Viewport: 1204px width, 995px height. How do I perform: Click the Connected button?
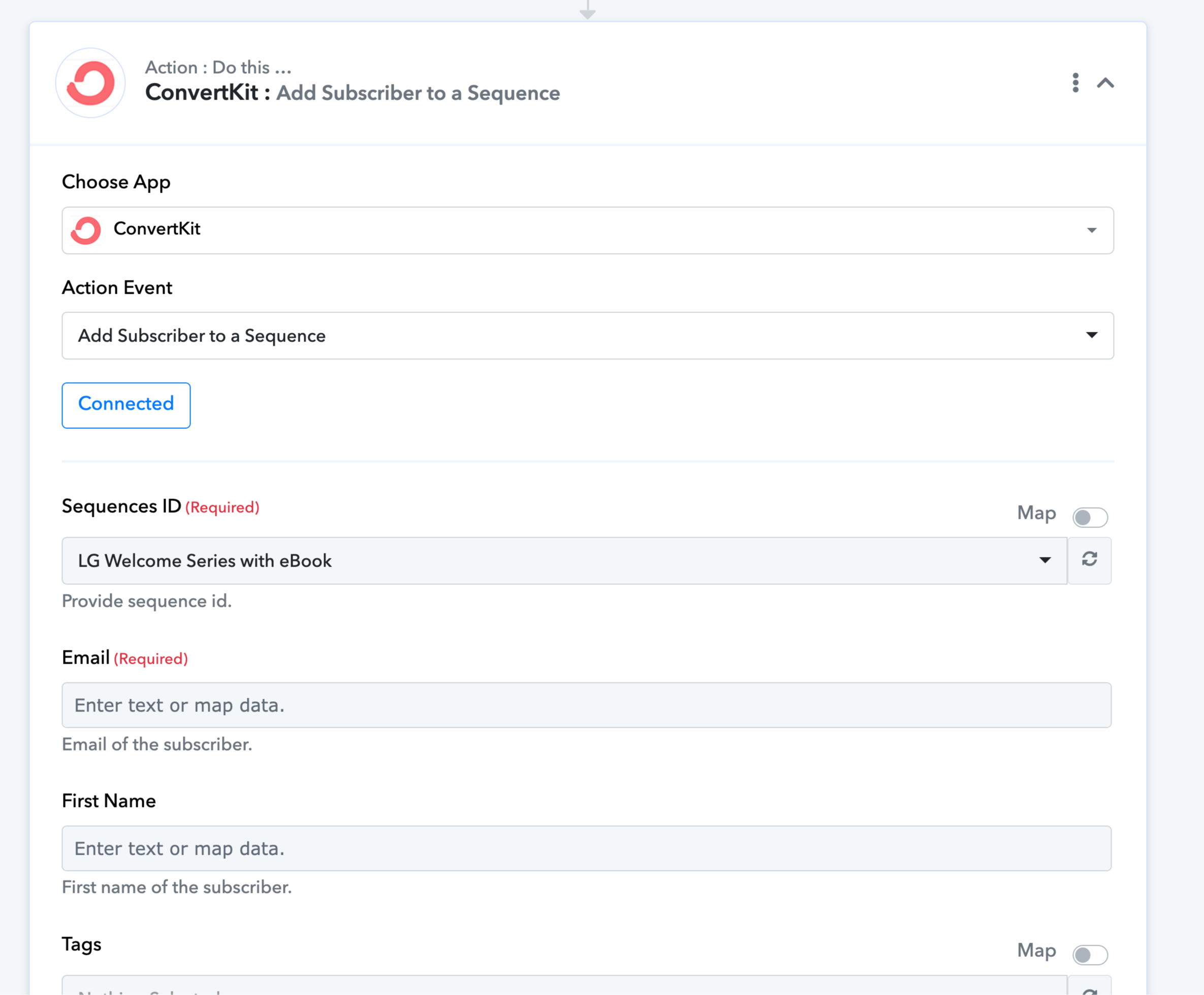click(126, 405)
